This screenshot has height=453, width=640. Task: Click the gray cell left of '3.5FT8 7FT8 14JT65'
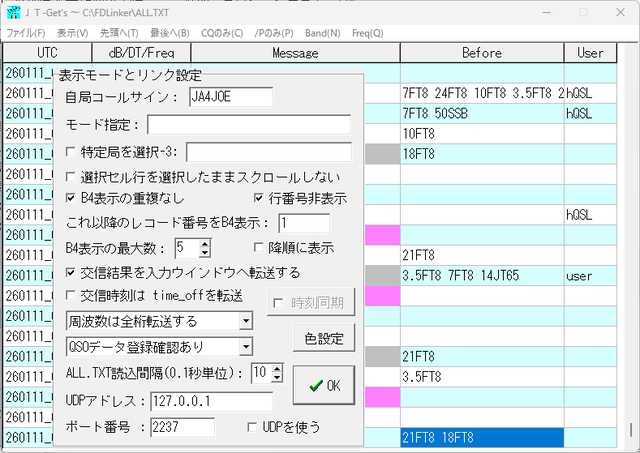click(382, 276)
